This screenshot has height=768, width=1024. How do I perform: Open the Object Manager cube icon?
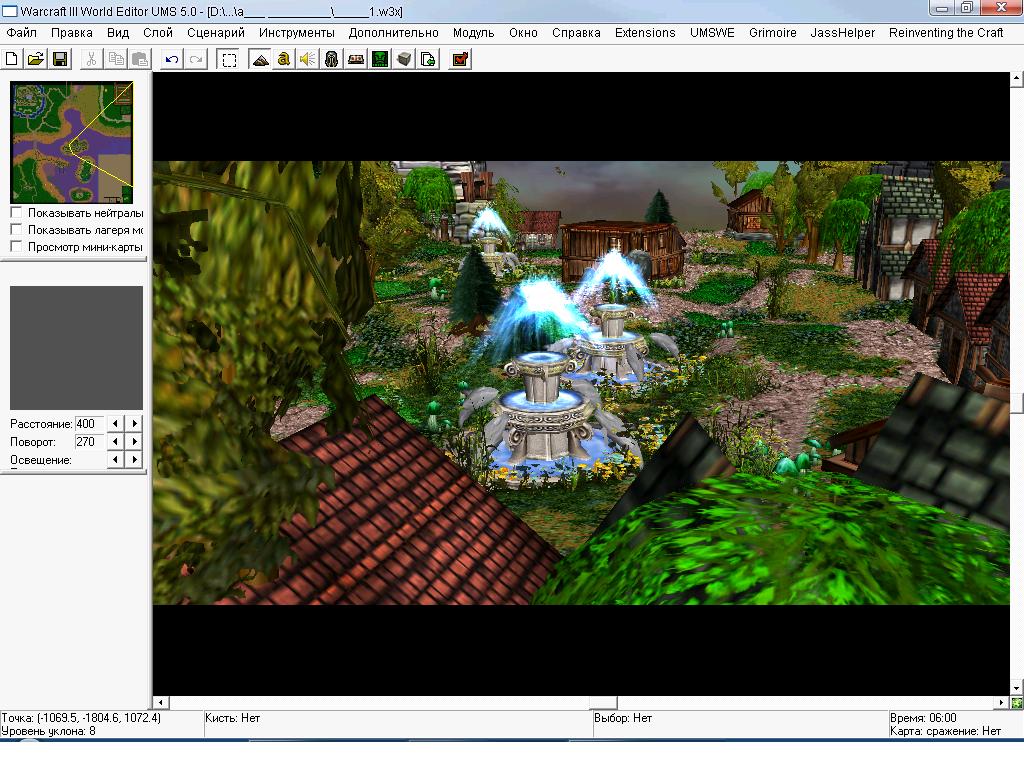(404, 59)
